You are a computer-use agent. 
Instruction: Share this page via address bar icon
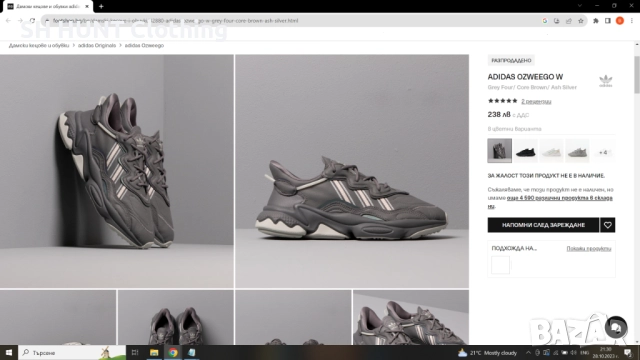pyautogui.click(x=569, y=21)
